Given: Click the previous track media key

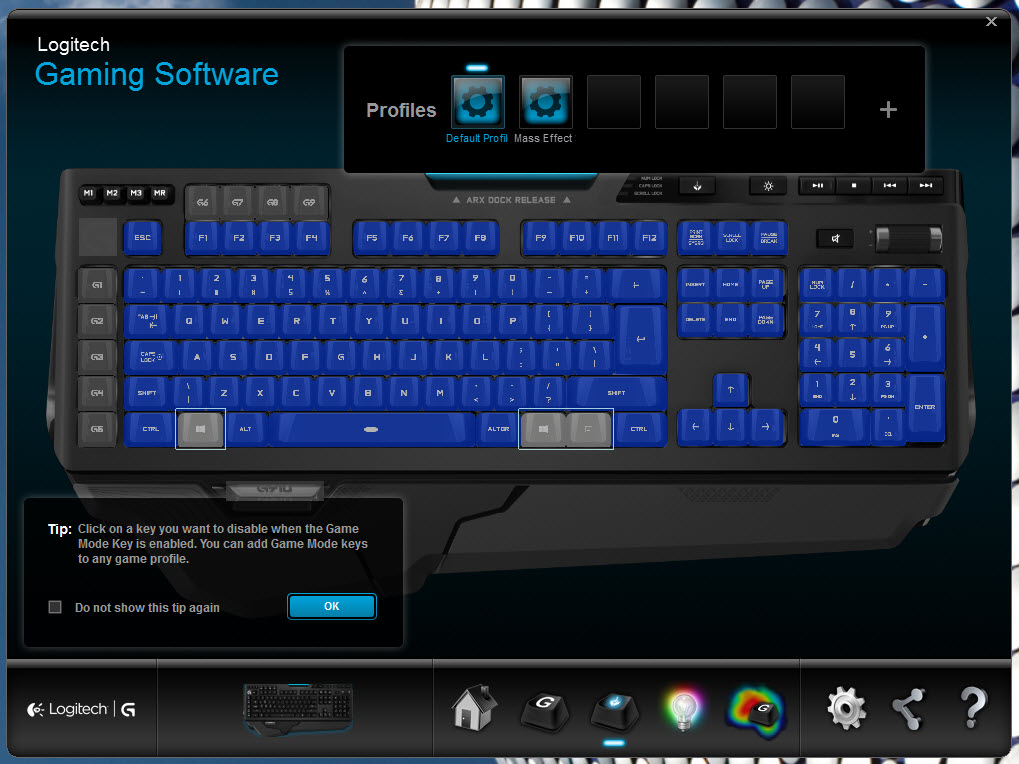Looking at the screenshot, I should click(x=890, y=186).
